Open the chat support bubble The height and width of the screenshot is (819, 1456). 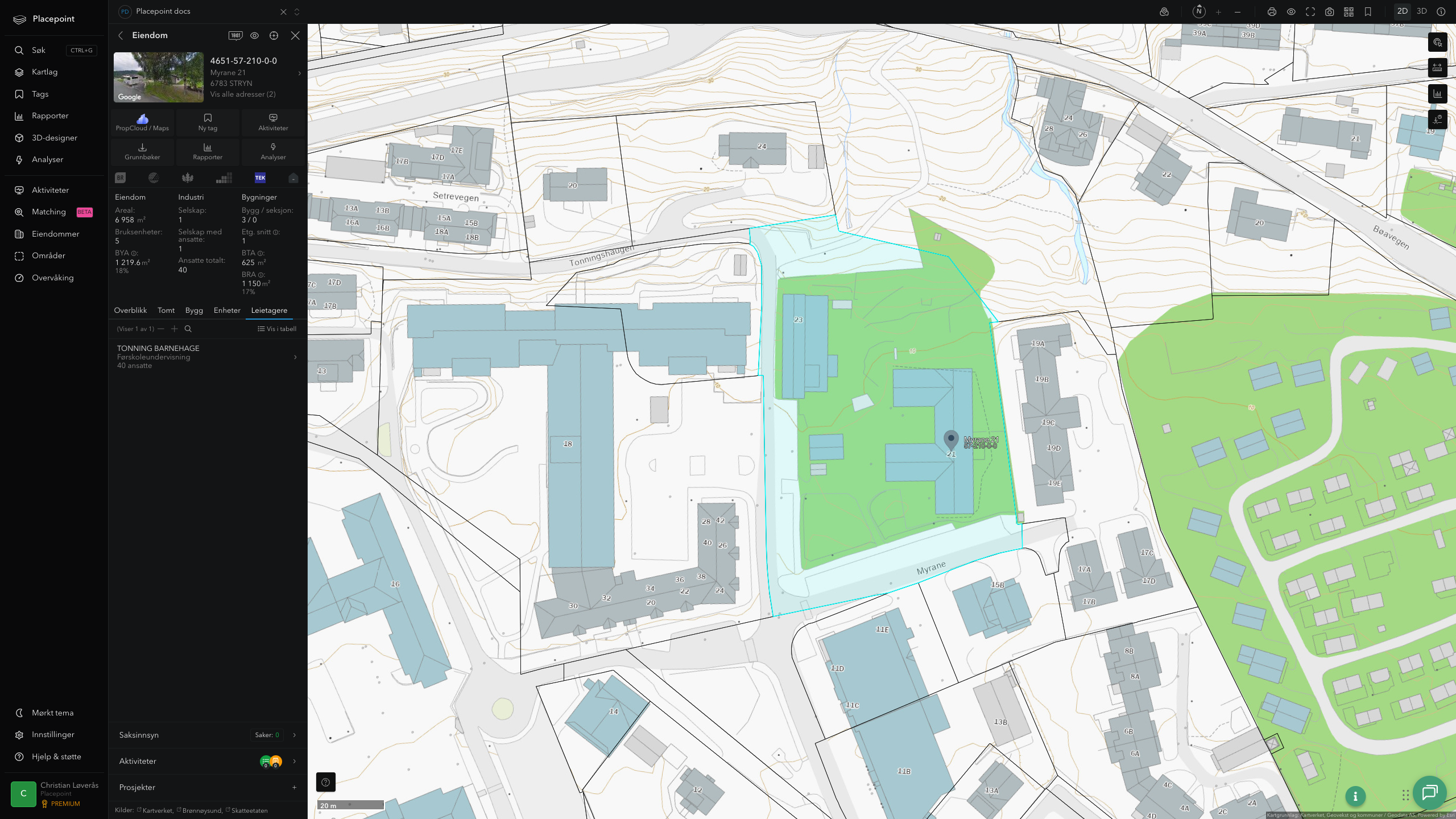click(1429, 792)
